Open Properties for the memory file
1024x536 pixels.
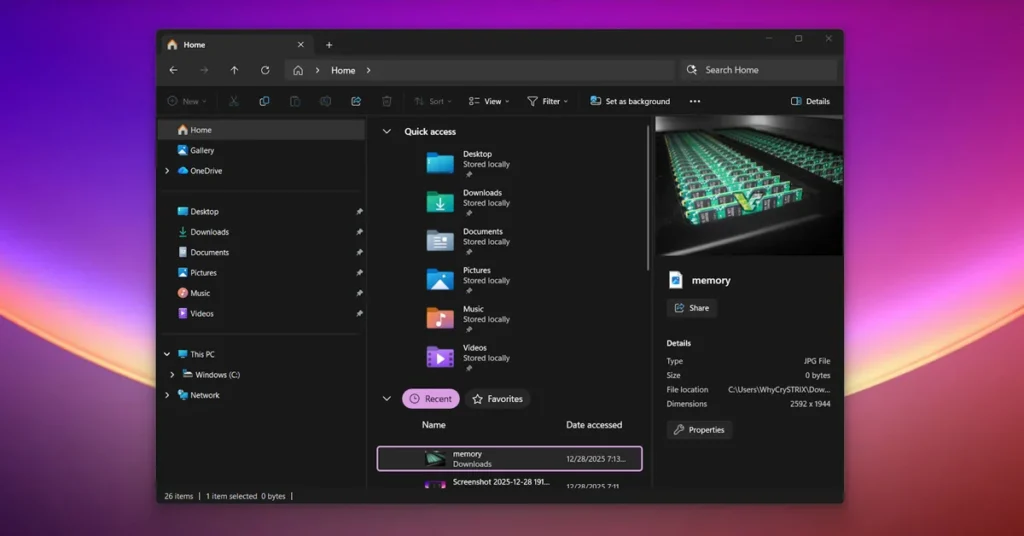(699, 430)
